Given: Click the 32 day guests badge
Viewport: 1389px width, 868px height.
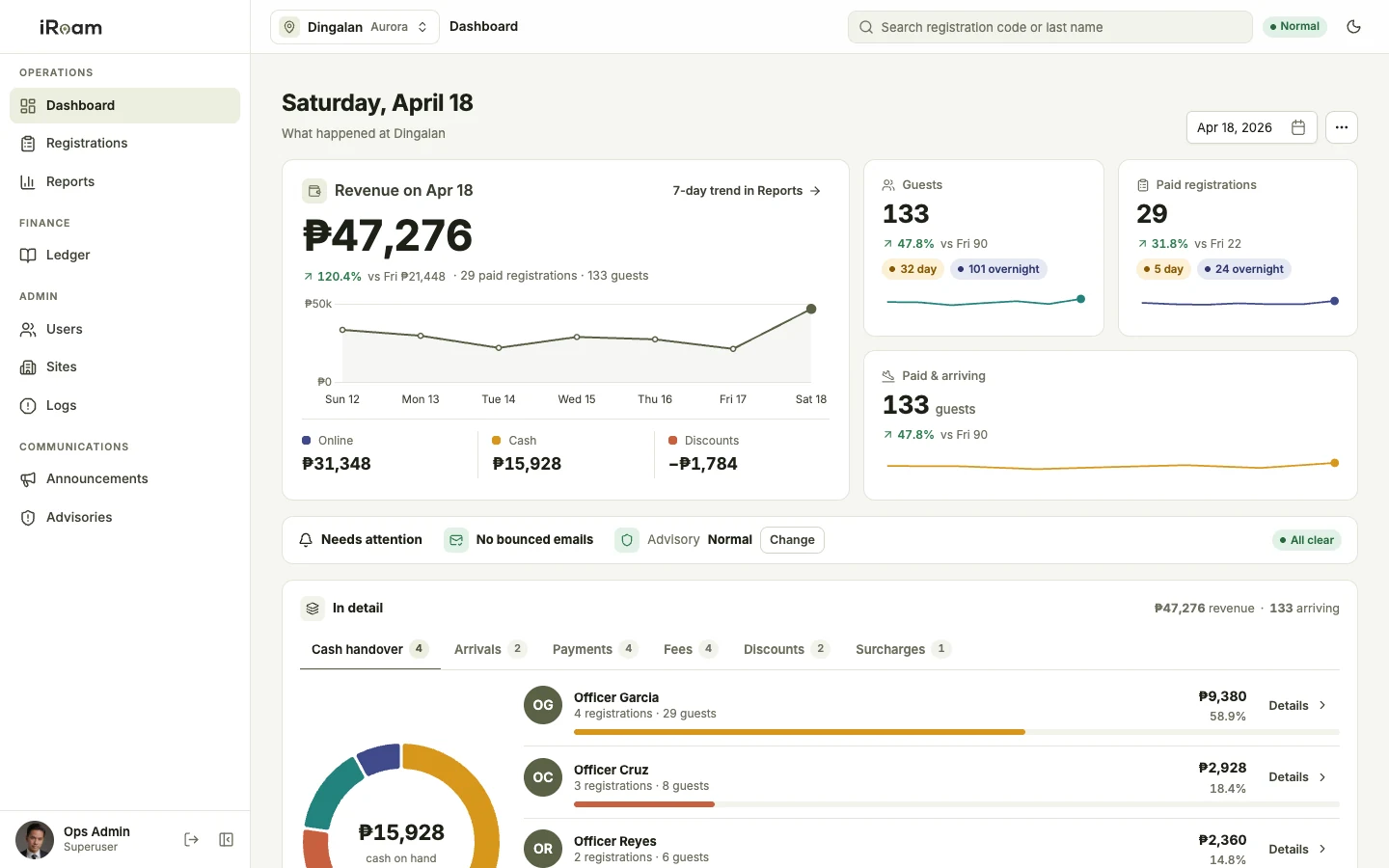Looking at the screenshot, I should [x=912, y=269].
